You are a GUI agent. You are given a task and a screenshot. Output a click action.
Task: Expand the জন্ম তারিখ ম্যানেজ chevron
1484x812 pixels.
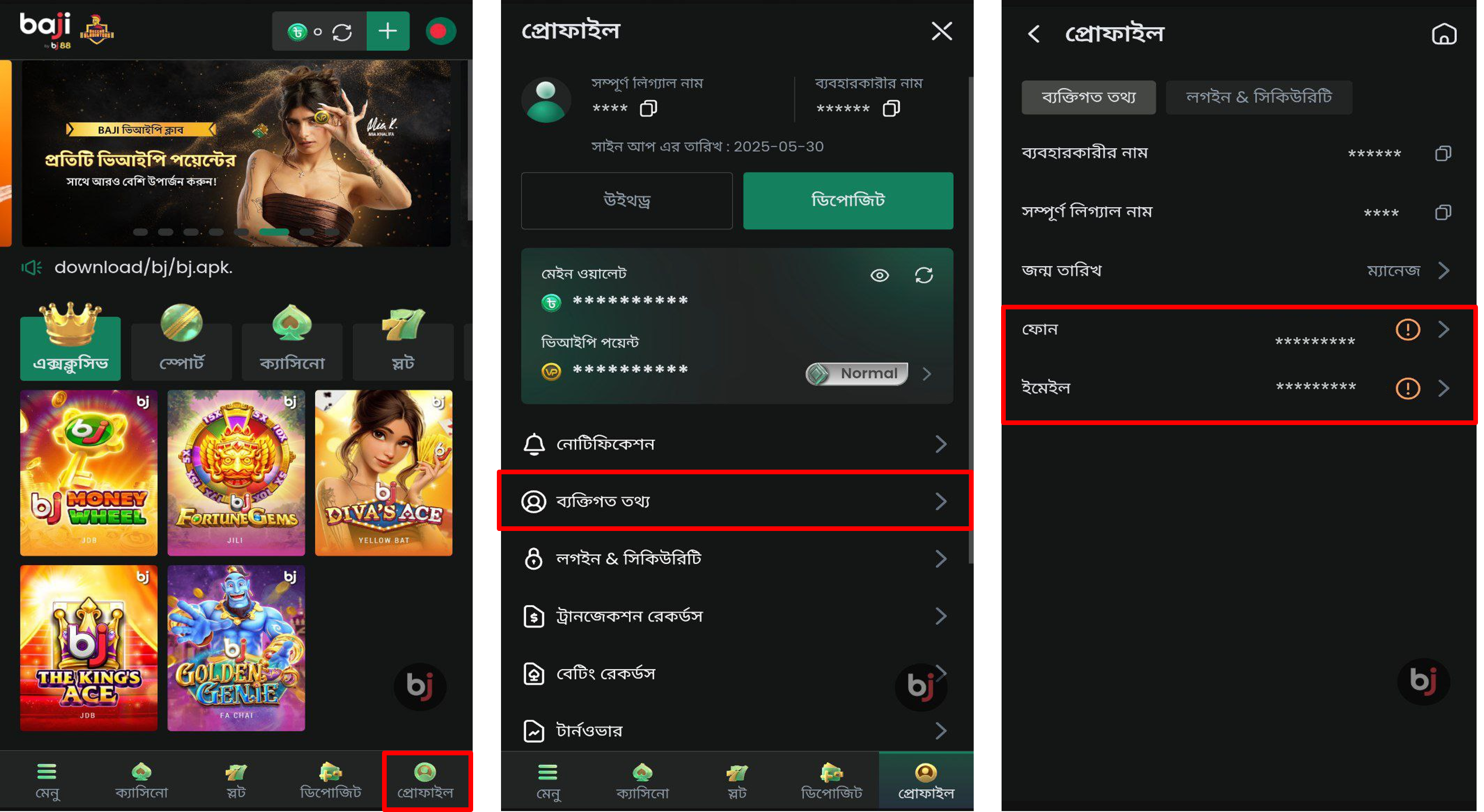point(1443,271)
